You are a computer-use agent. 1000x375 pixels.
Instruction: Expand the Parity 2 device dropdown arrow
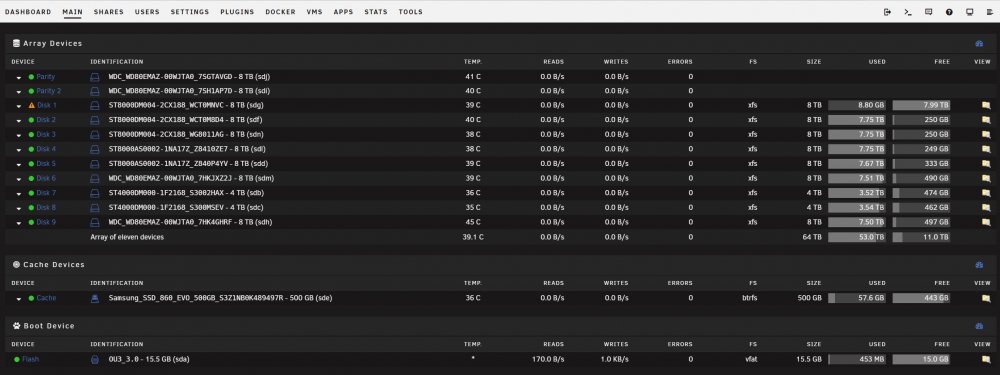(x=18, y=92)
